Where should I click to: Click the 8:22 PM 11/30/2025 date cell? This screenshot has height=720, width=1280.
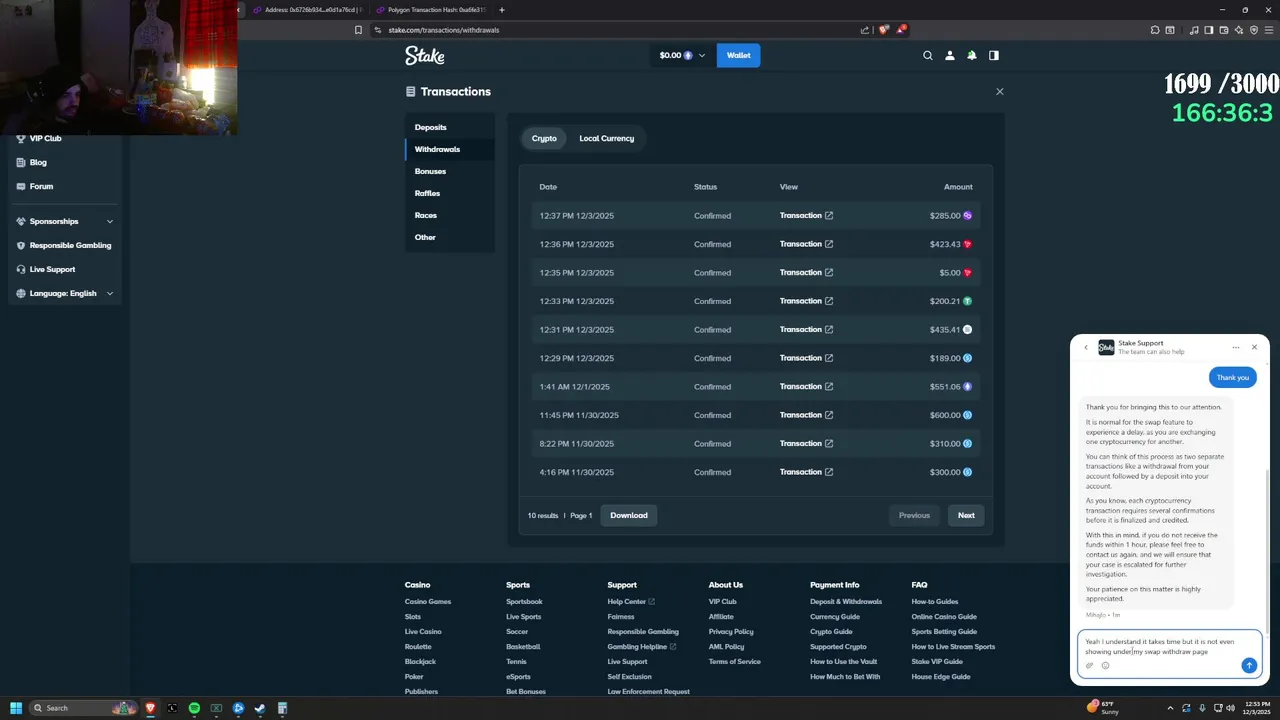[x=577, y=443]
